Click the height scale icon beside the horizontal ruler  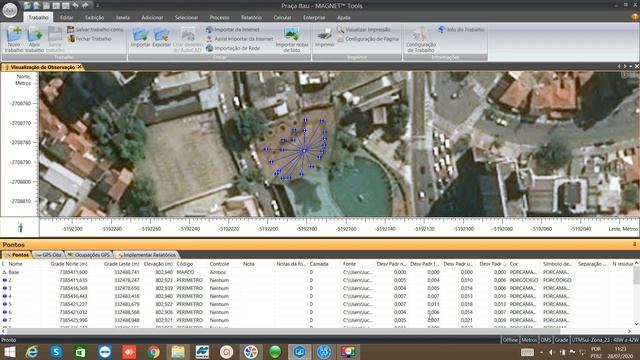20,227
